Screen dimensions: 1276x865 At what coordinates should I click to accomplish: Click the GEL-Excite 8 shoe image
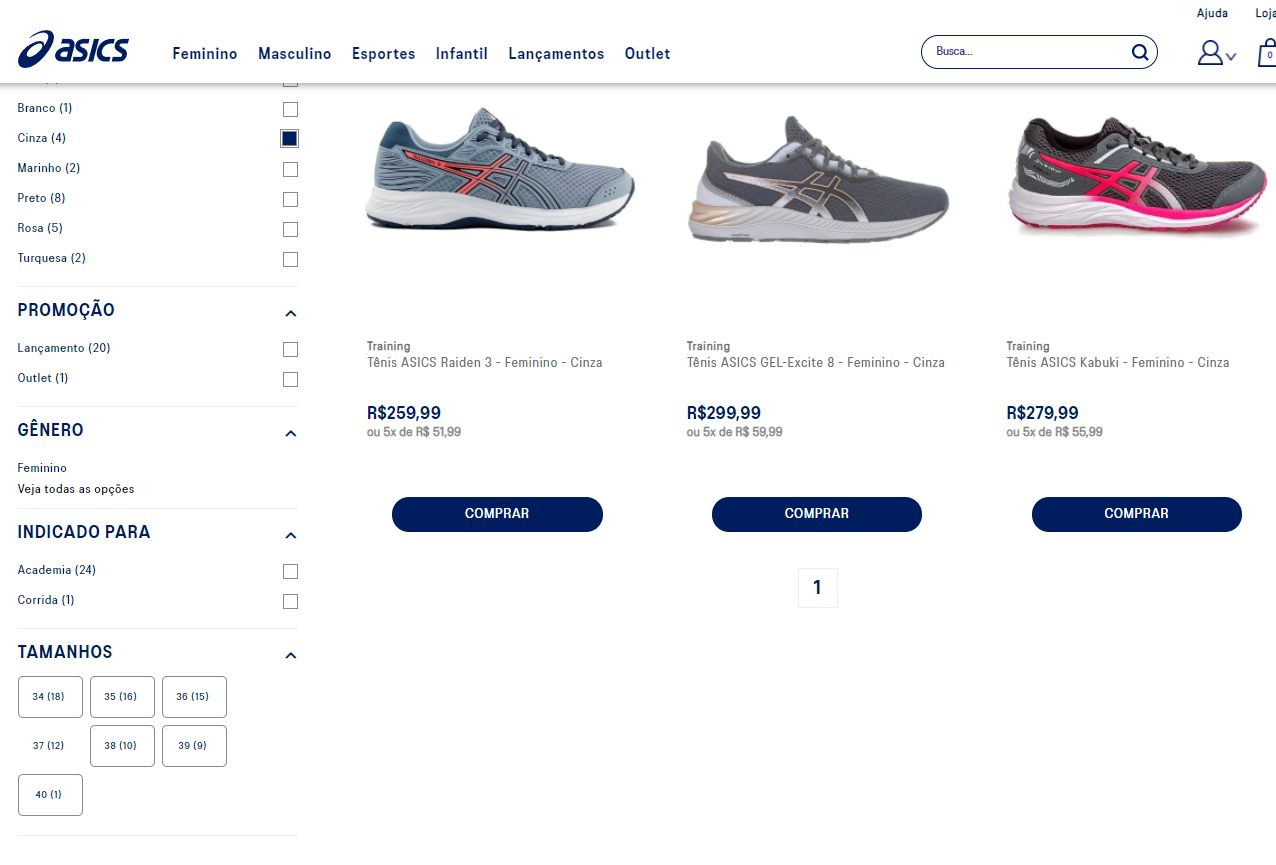818,178
